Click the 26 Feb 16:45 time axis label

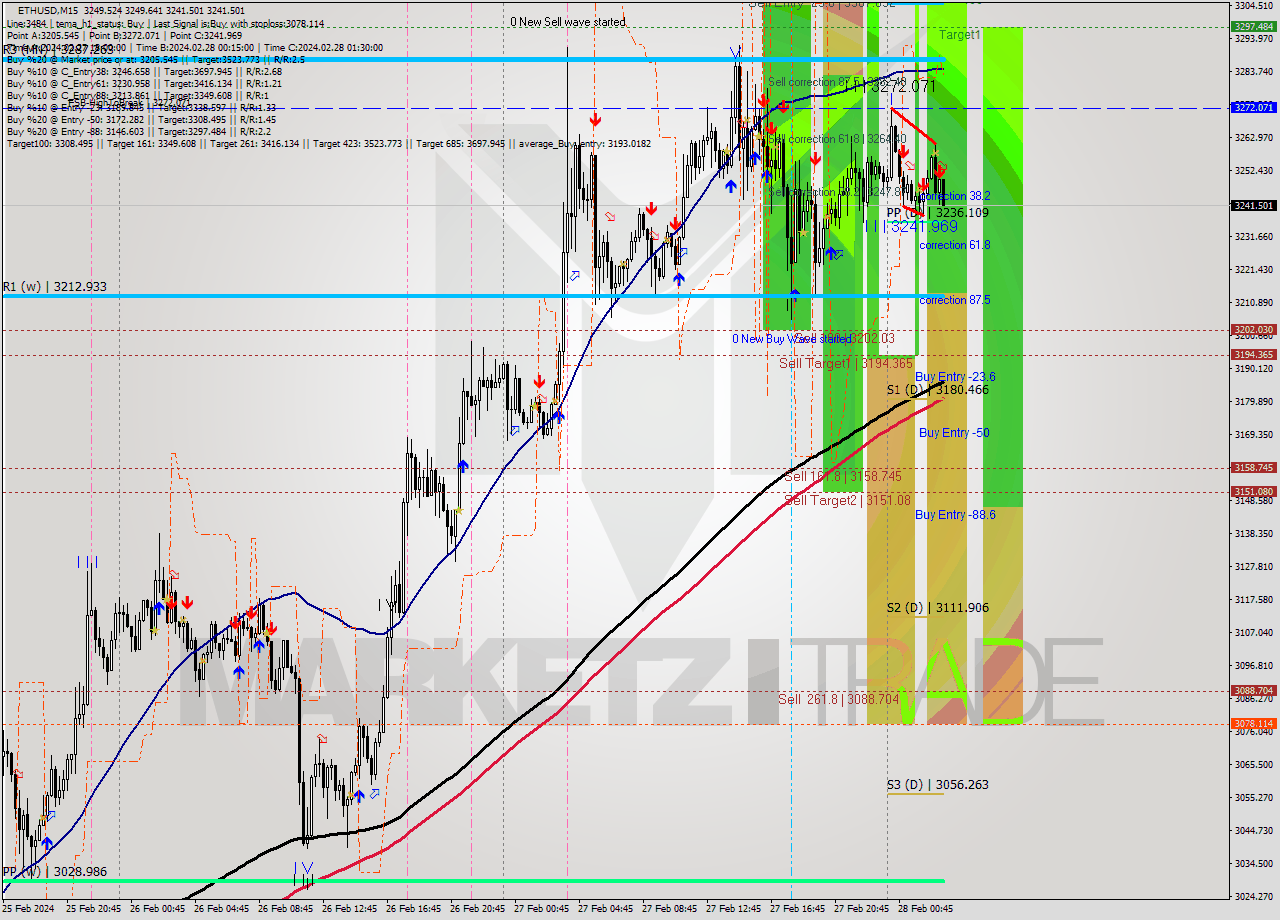click(x=415, y=909)
